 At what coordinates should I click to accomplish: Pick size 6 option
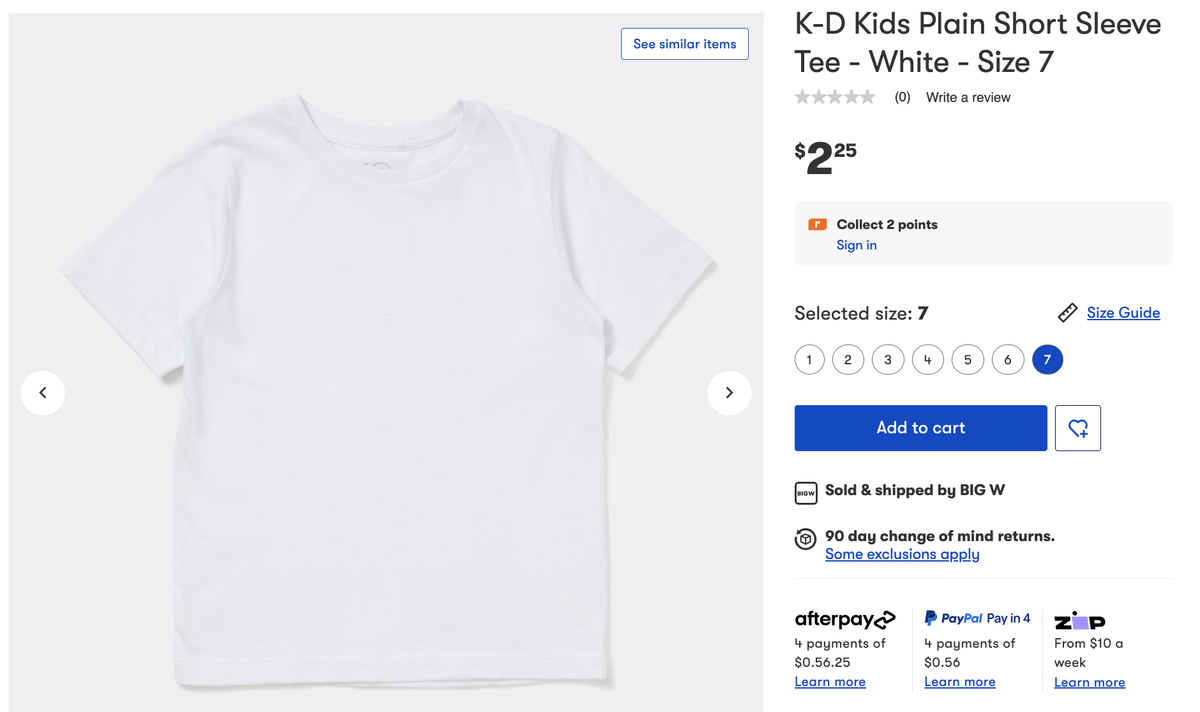point(1007,360)
